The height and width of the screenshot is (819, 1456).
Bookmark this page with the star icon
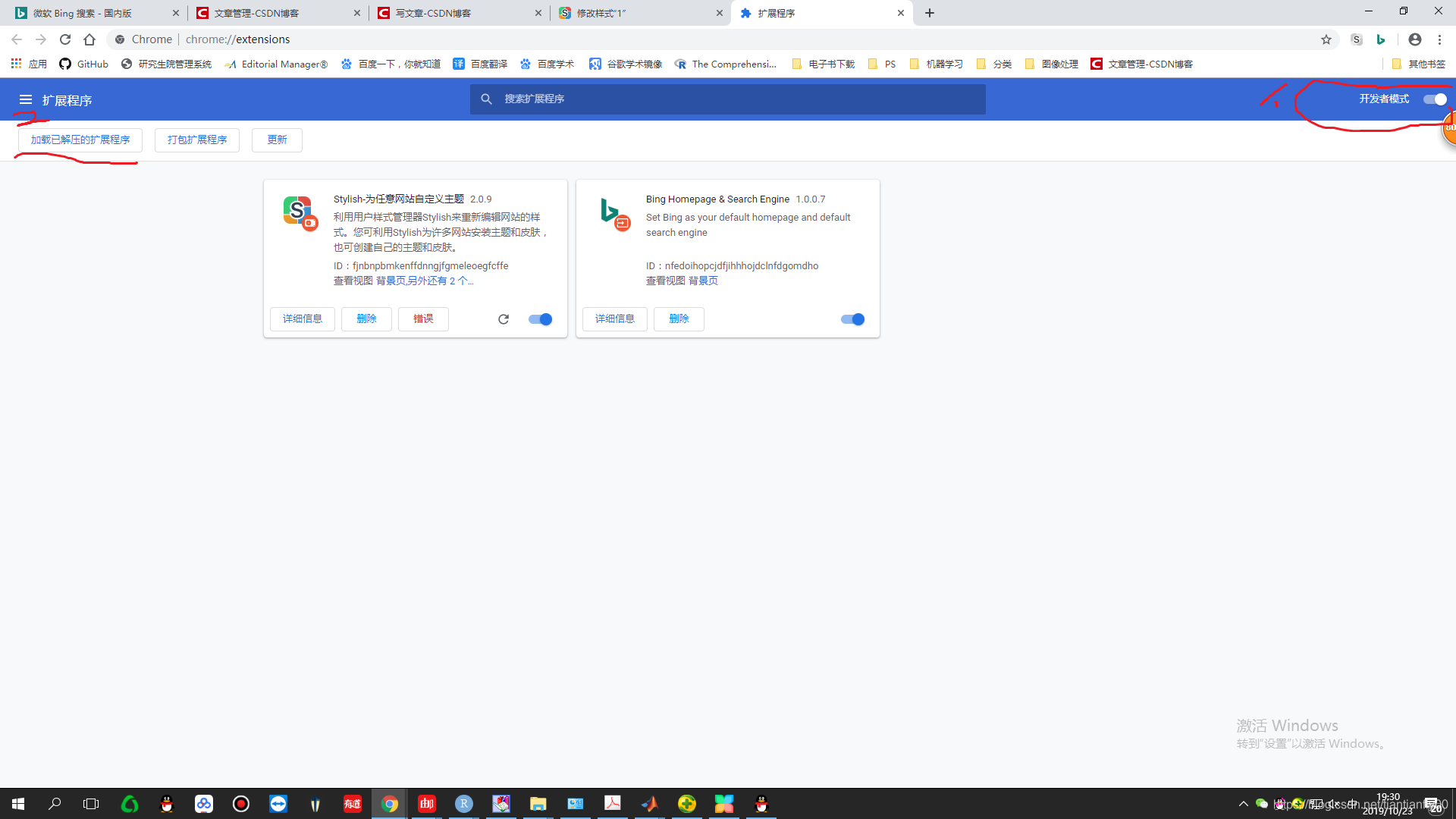(x=1326, y=39)
